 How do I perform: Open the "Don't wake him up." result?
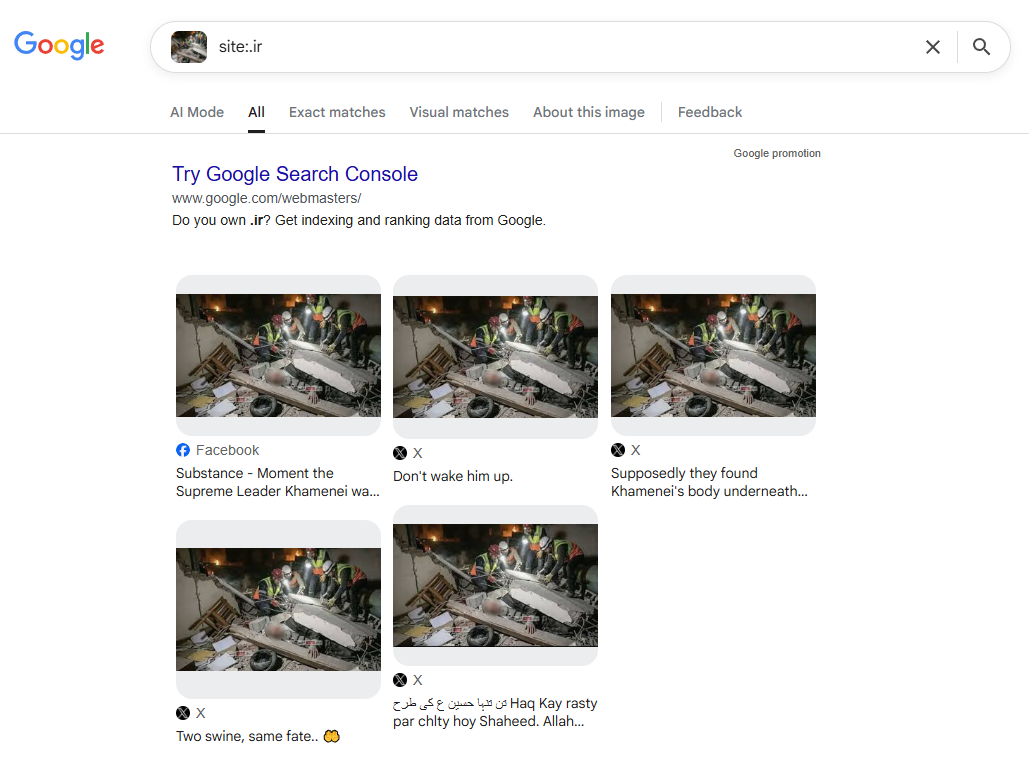coord(453,476)
